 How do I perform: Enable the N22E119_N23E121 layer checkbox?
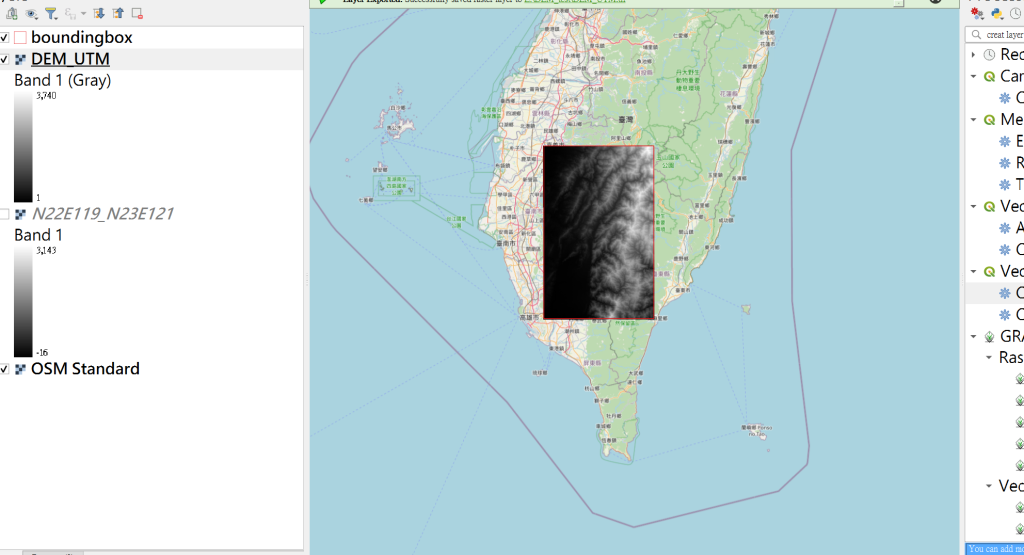(4, 214)
